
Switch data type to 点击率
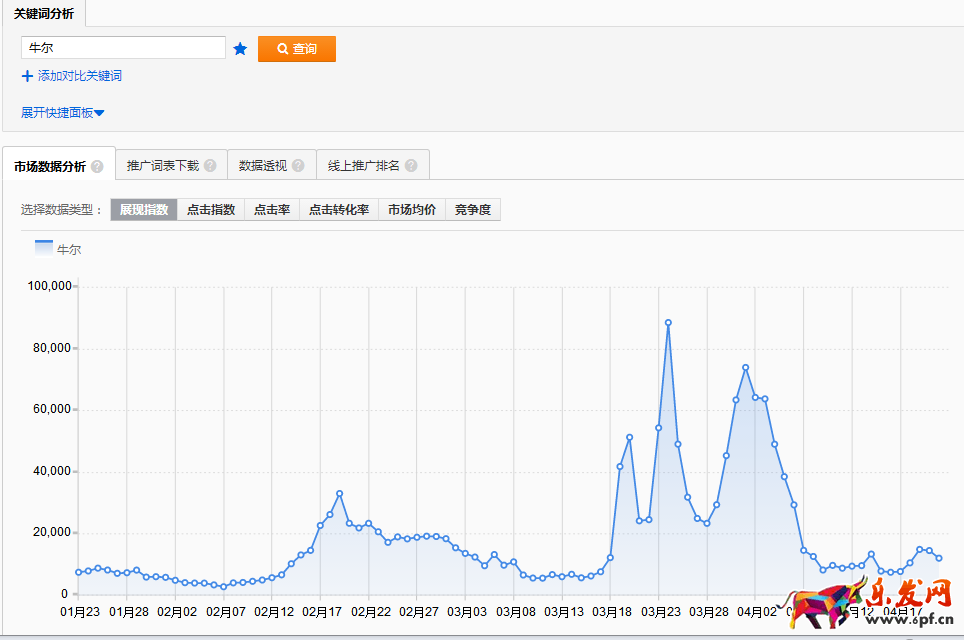(272, 210)
